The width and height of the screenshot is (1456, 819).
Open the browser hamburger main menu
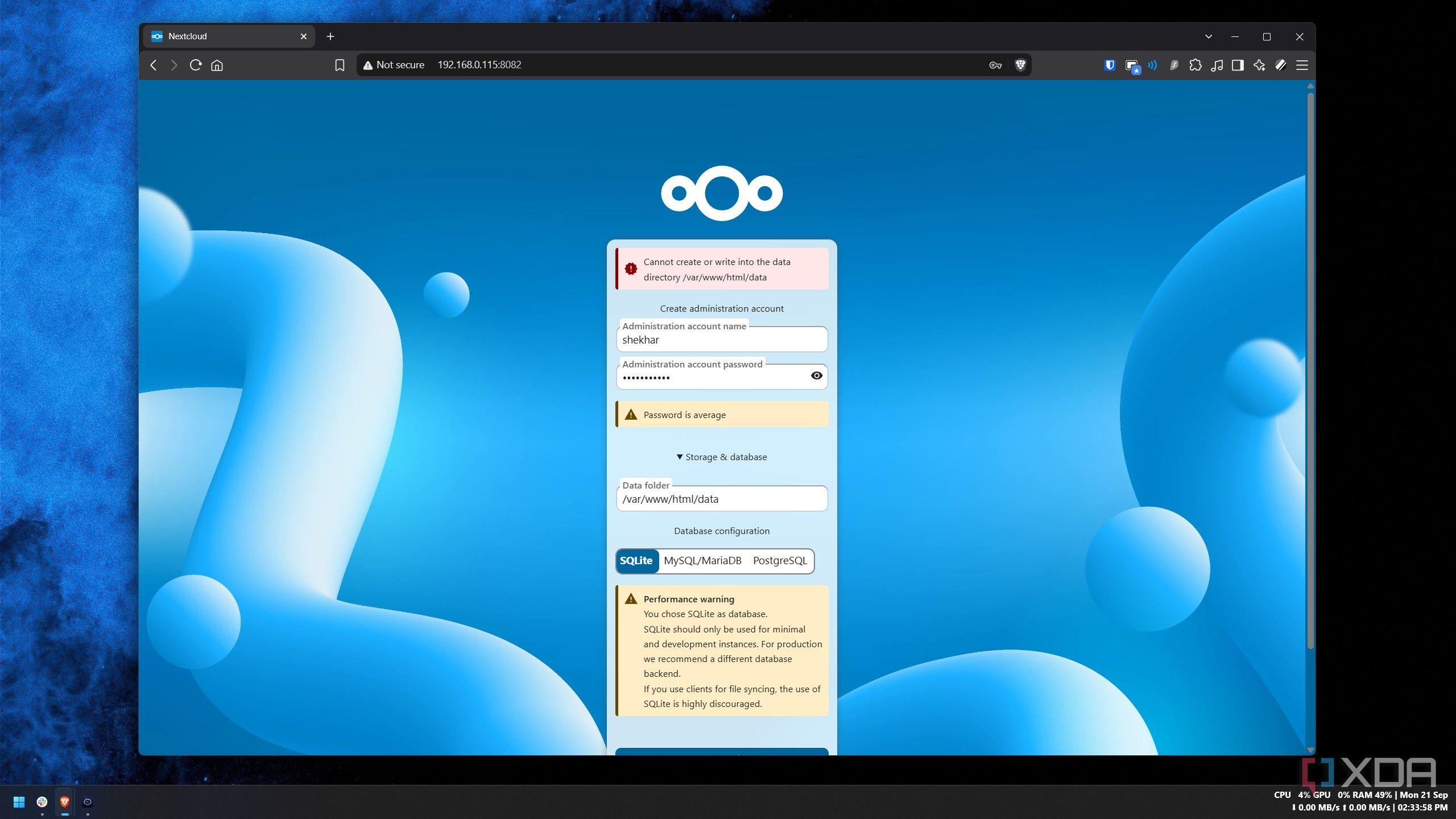coord(1302,65)
